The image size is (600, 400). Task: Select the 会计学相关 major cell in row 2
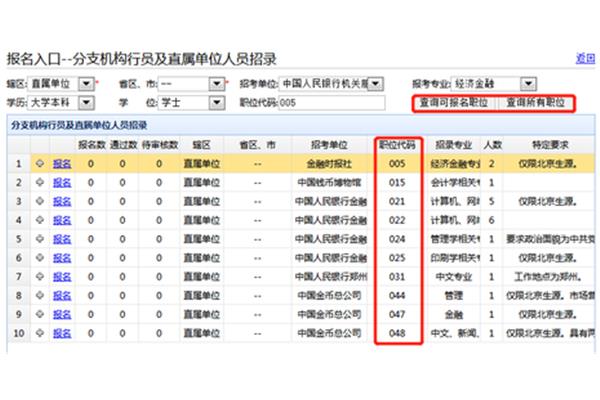pyautogui.click(x=455, y=183)
